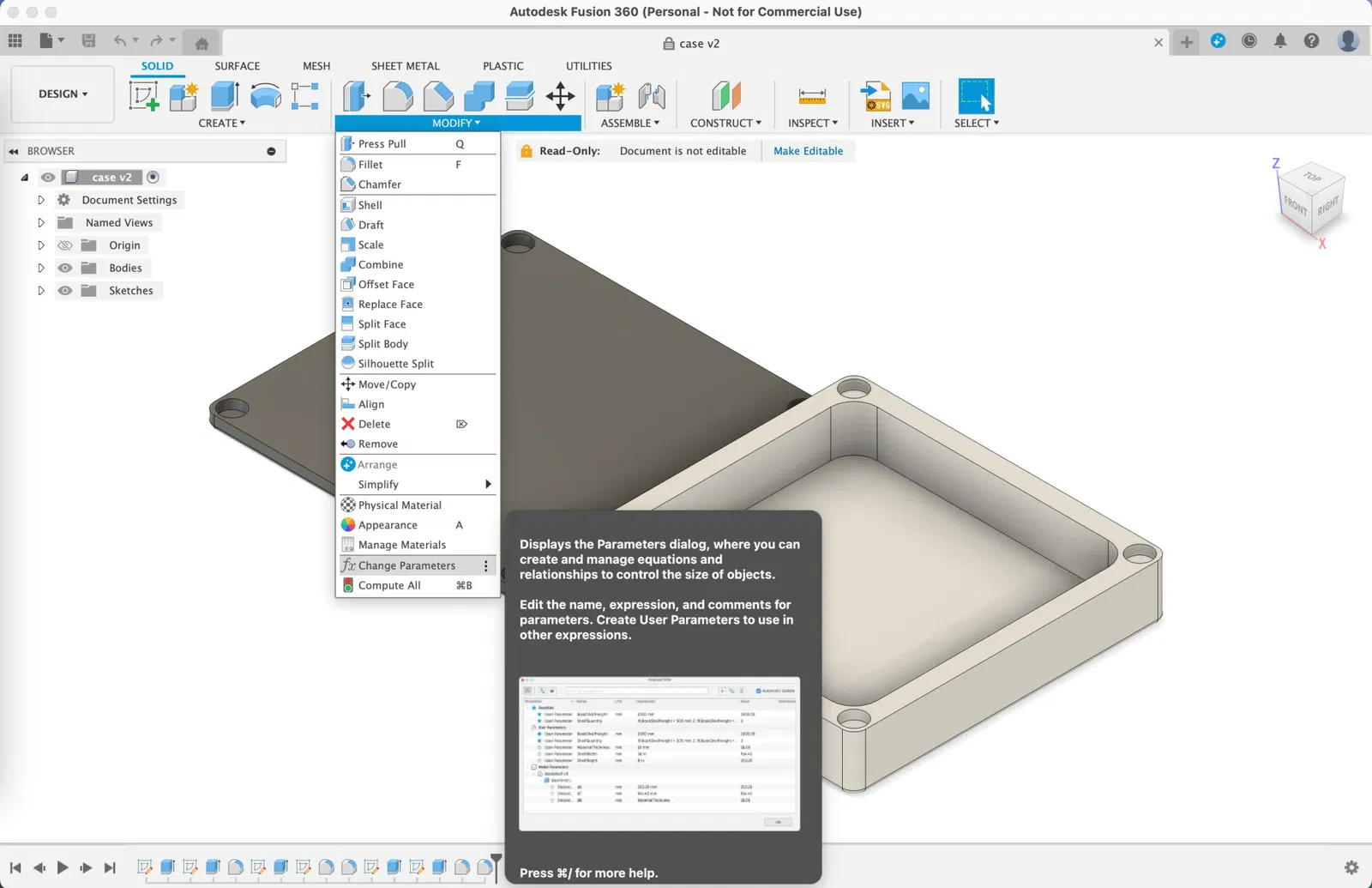Click the Move/Copy toolbar icon
The height and width of the screenshot is (888, 1372).
tap(561, 96)
